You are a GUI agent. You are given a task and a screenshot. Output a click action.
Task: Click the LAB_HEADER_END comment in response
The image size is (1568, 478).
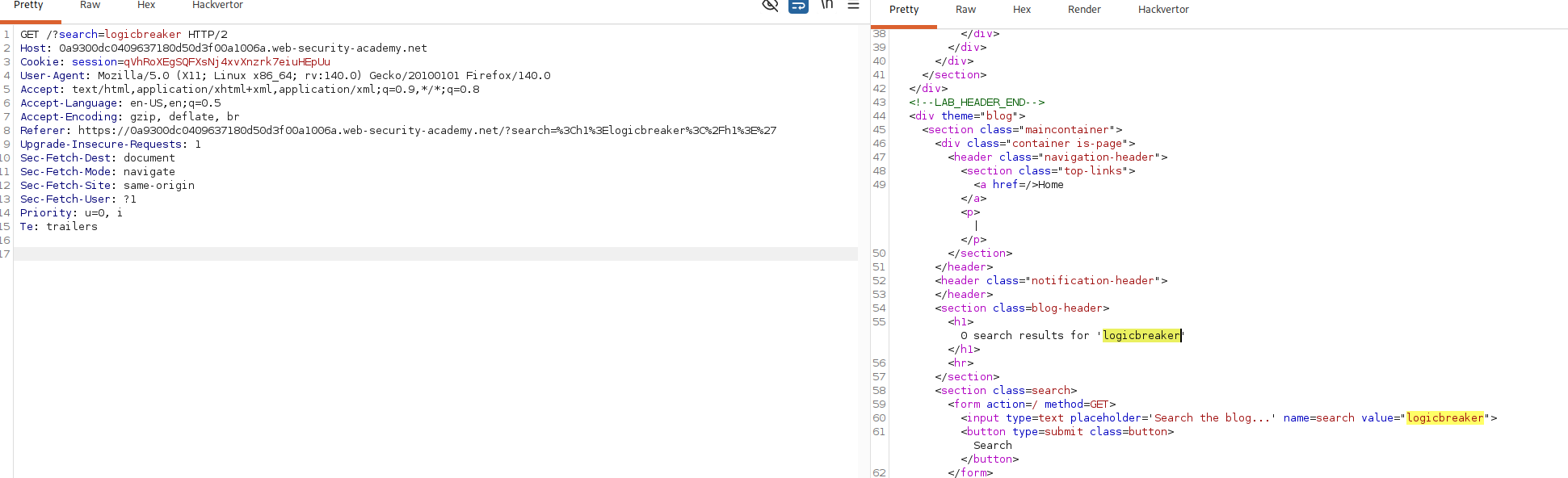977,103
